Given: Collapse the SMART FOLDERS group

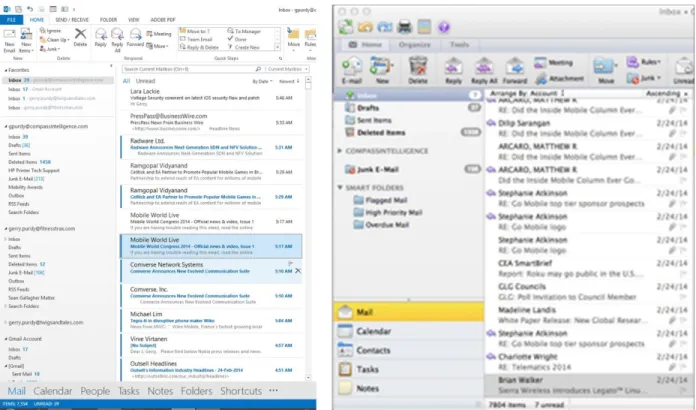Looking at the screenshot, I should (340, 188).
